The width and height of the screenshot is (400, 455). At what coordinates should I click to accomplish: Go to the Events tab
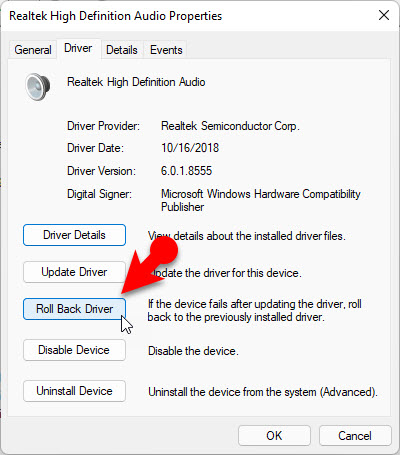(x=166, y=50)
